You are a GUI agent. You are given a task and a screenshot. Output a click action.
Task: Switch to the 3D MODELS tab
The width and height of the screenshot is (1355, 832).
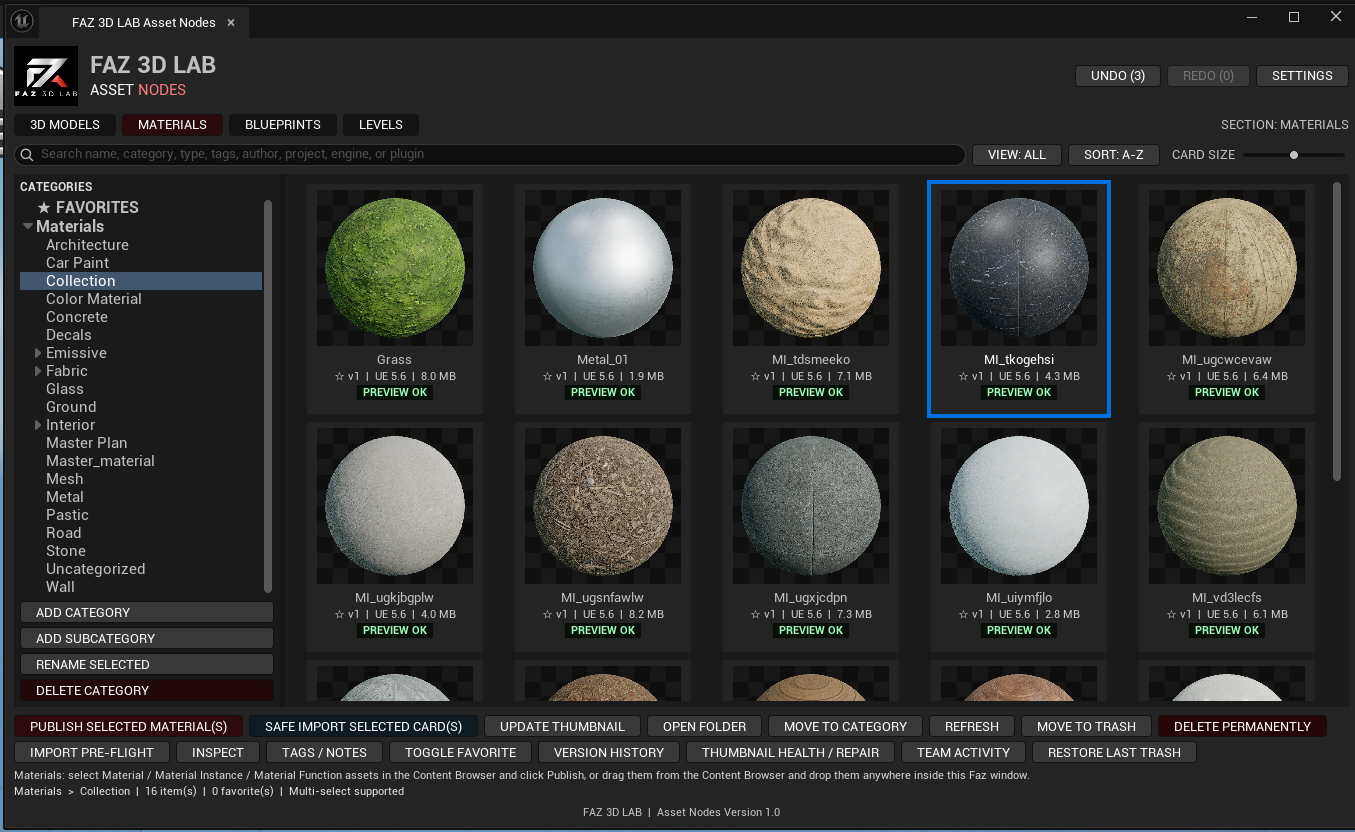[x=65, y=125]
